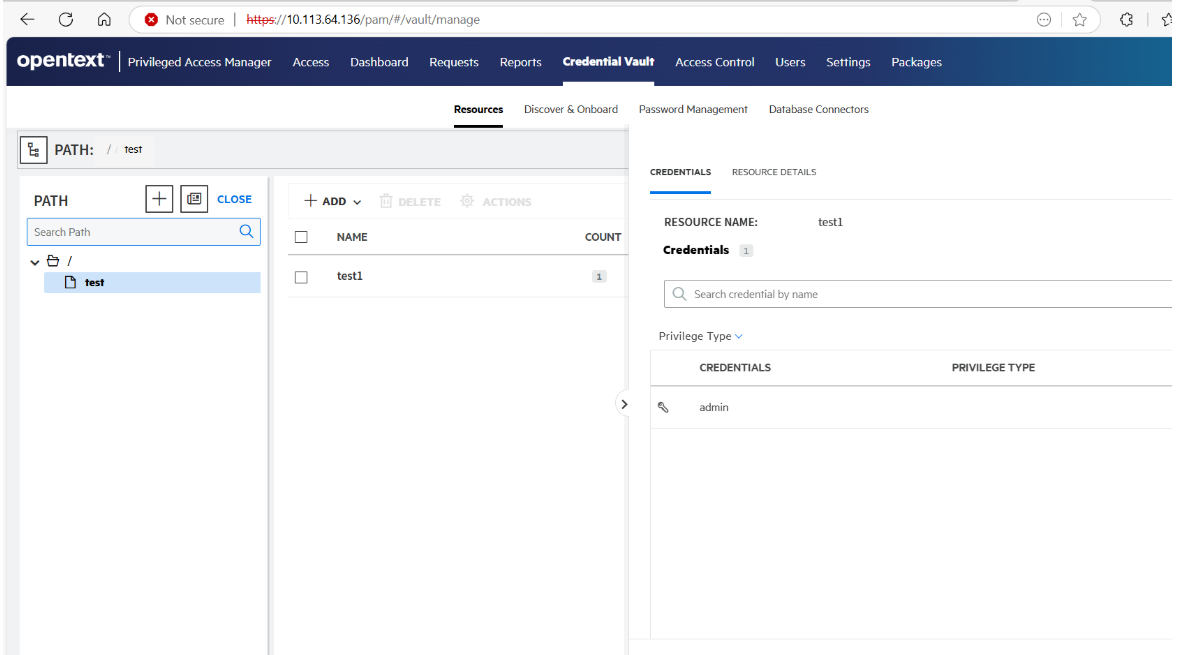Open the browser extensions puzzle icon
The height and width of the screenshot is (655, 1186).
1126,20
